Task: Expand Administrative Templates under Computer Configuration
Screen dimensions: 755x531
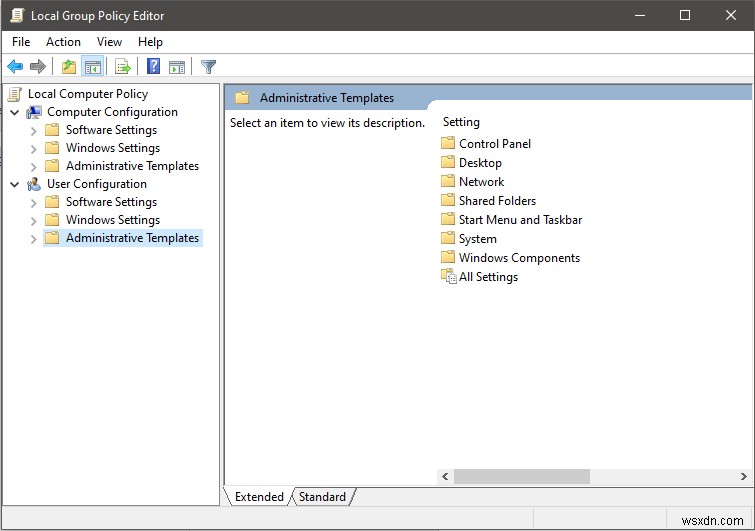Action: pyautogui.click(x=33, y=167)
